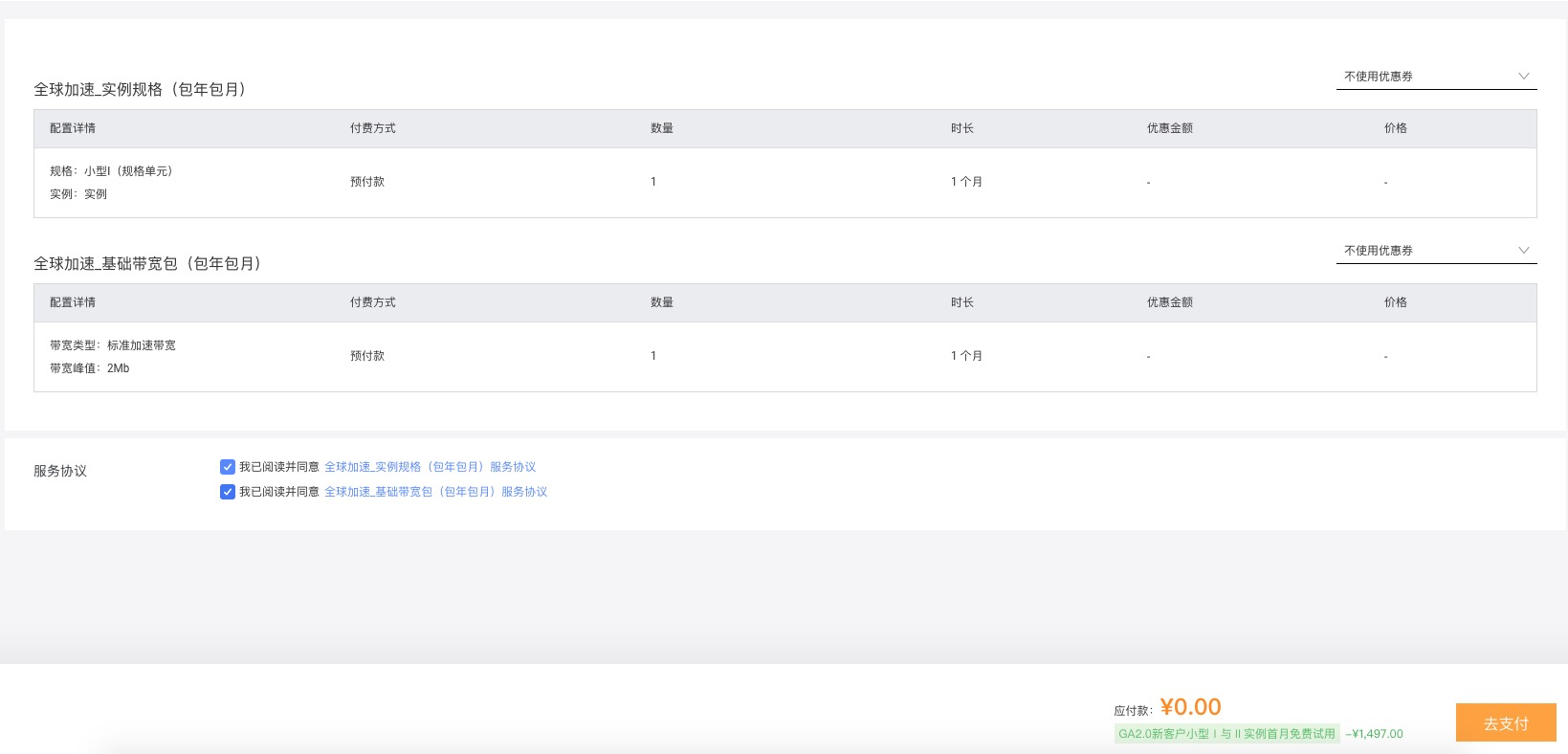Viewport: 1568px width, 754px height.
Task: Select 全球加速_实例规格（包年包月）section title
Action: 140,89
